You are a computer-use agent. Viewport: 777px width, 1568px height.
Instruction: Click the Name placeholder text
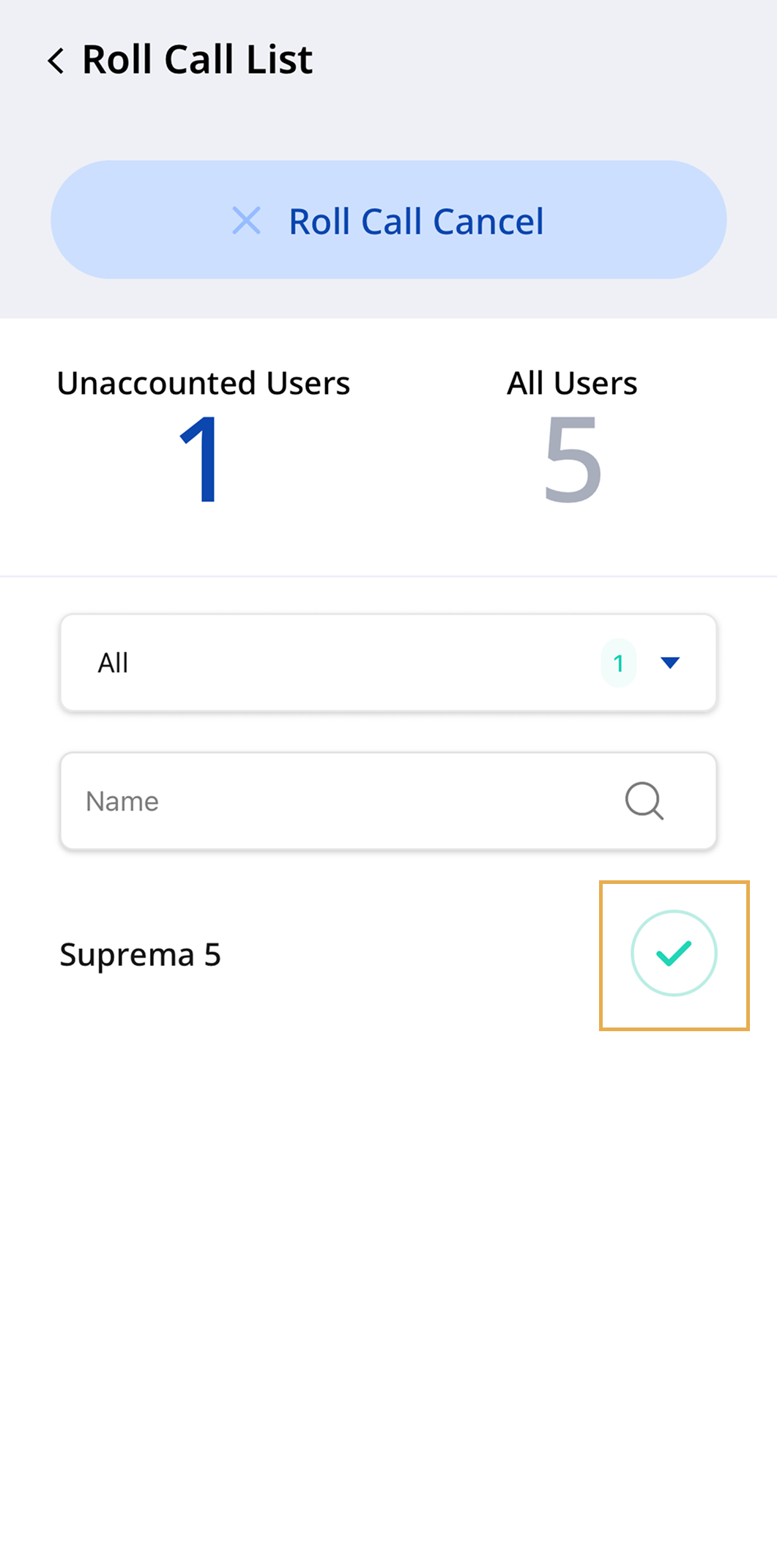(122, 801)
